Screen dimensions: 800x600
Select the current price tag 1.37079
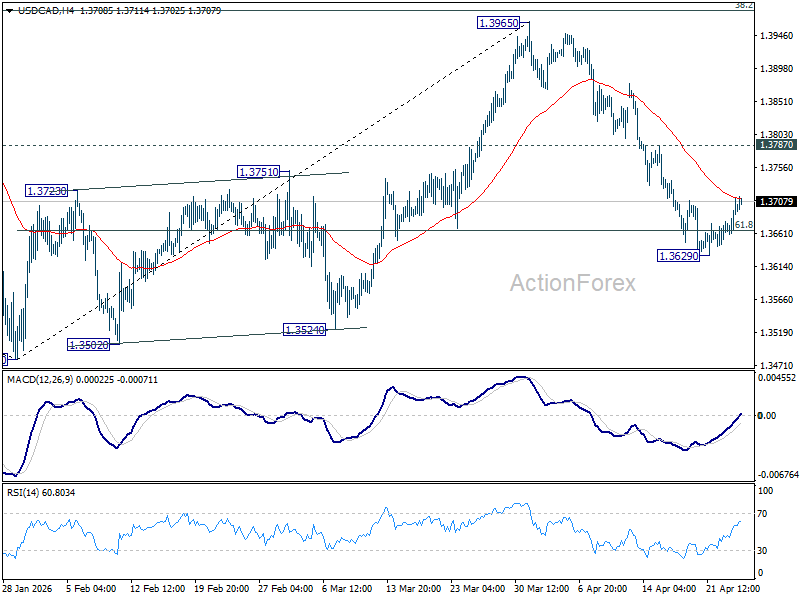pos(777,202)
